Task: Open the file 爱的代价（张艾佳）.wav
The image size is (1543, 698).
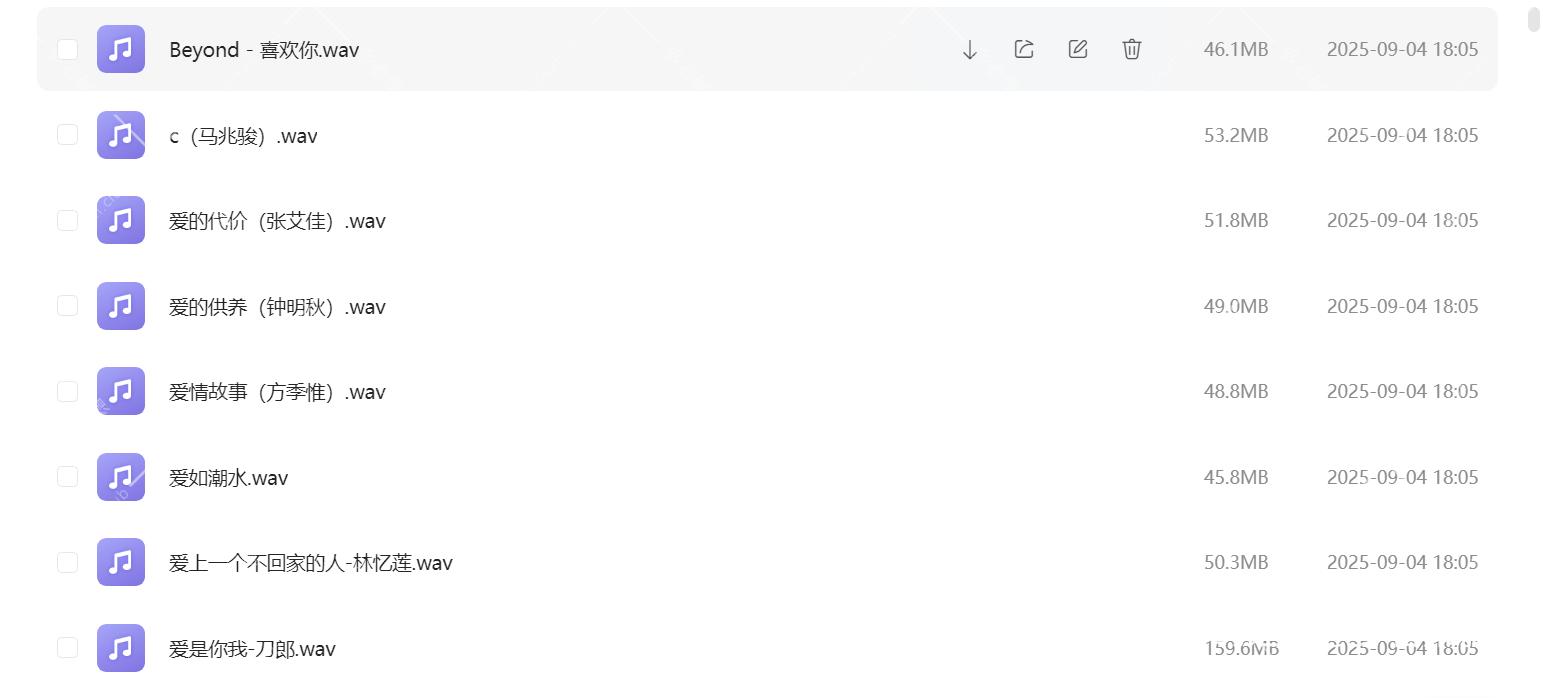Action: 278,220
